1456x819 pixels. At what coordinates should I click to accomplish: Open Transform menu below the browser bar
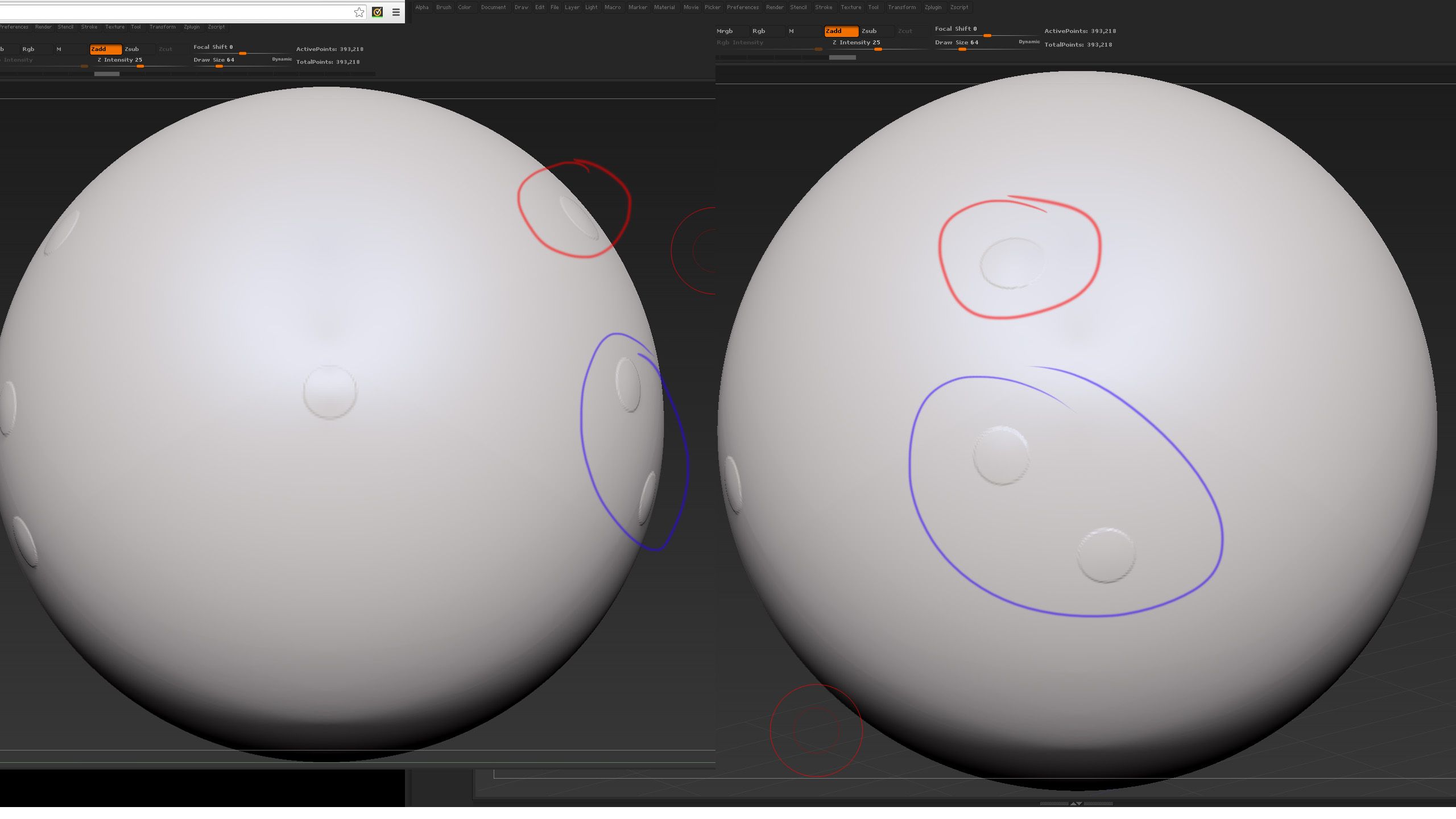[x=163, y=27]
